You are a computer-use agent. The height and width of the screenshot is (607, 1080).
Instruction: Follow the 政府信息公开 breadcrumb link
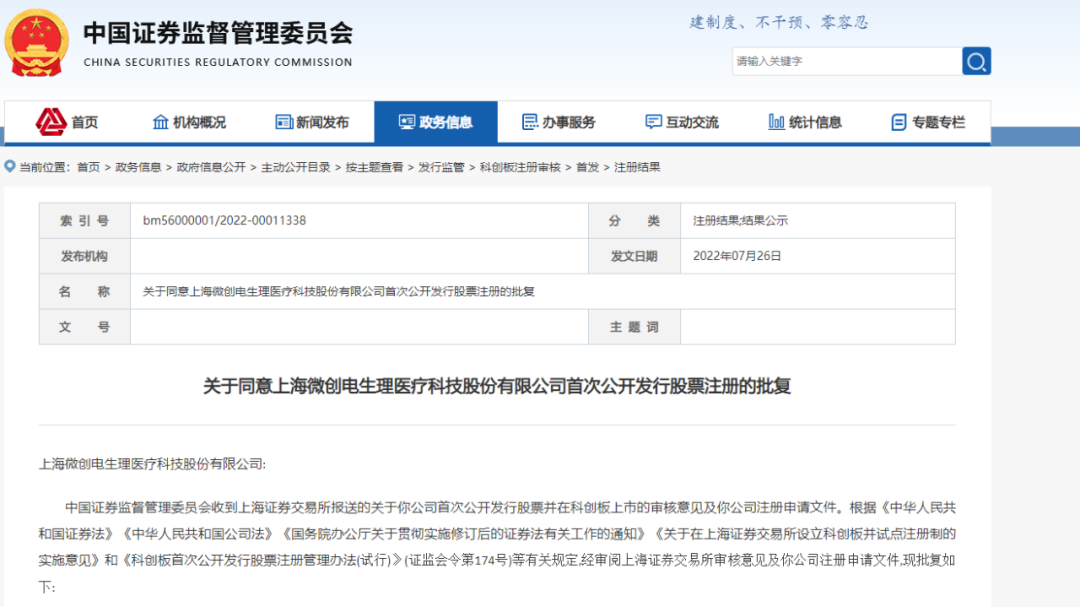tap(211, 167)
